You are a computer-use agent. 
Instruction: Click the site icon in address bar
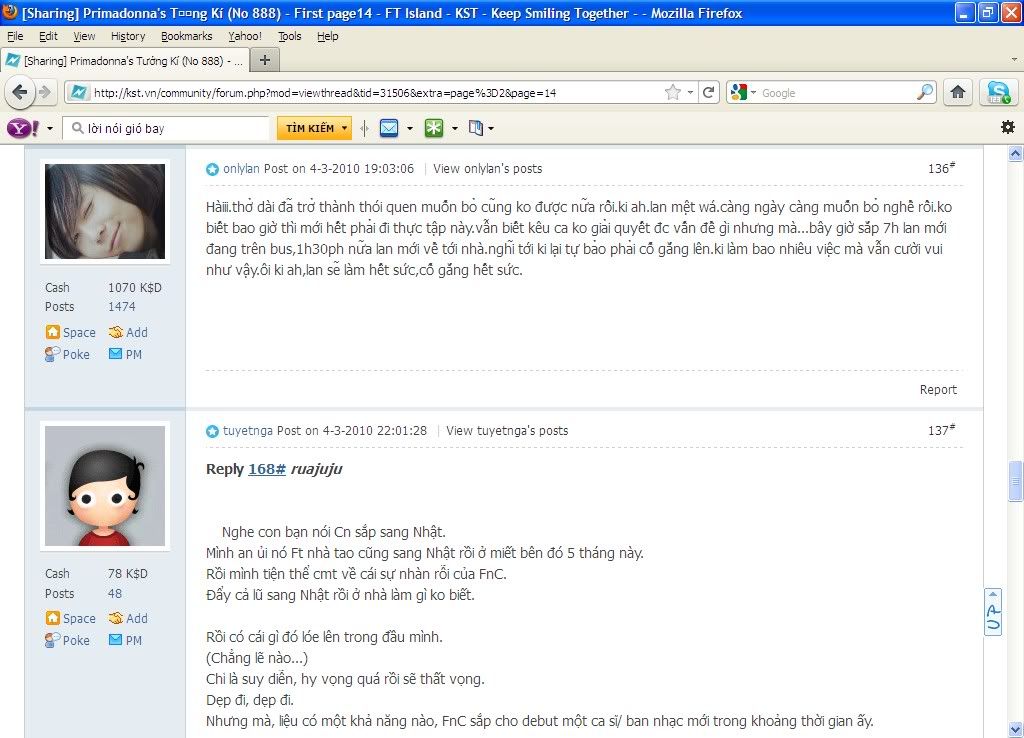click(78, 93)
